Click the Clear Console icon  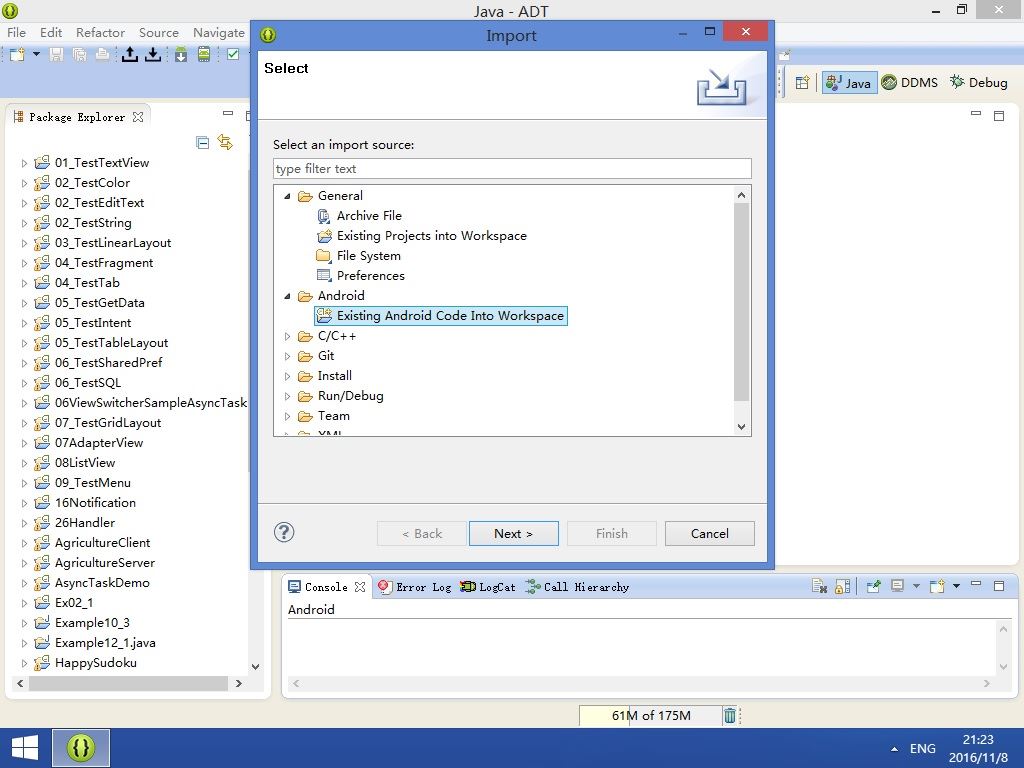[x=819, y=586]
